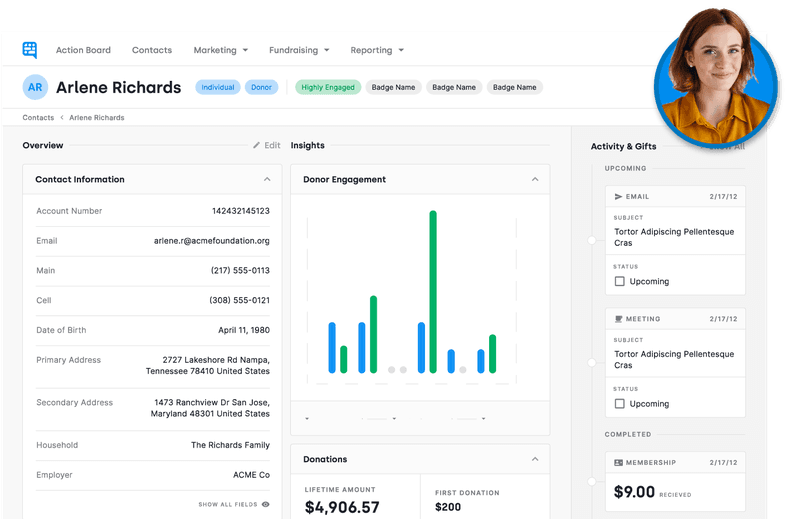Click the pencil Edit icon in Overview
This screenshot has width=800, height=519.
point(257,145)
